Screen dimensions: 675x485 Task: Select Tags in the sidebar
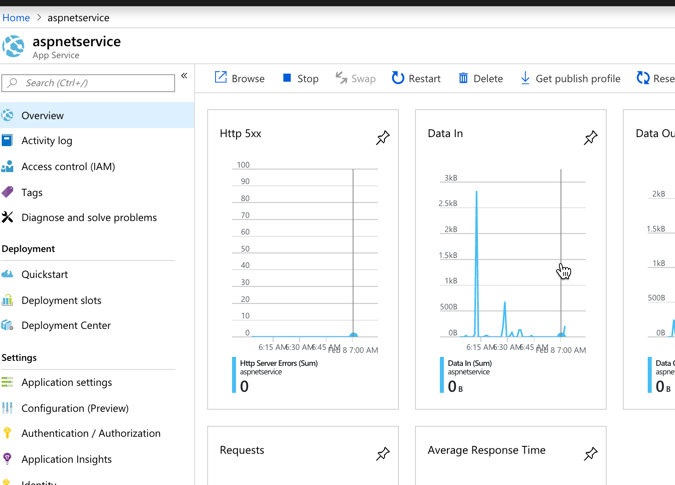point(32,192)
